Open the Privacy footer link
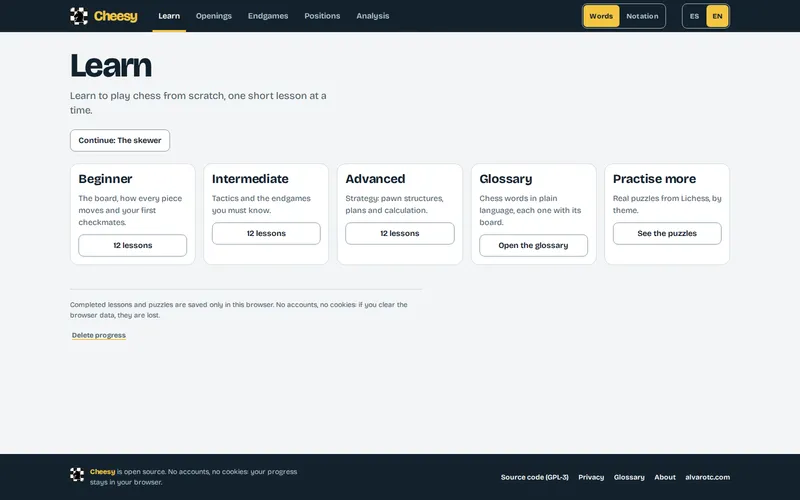 pos(591,477)
